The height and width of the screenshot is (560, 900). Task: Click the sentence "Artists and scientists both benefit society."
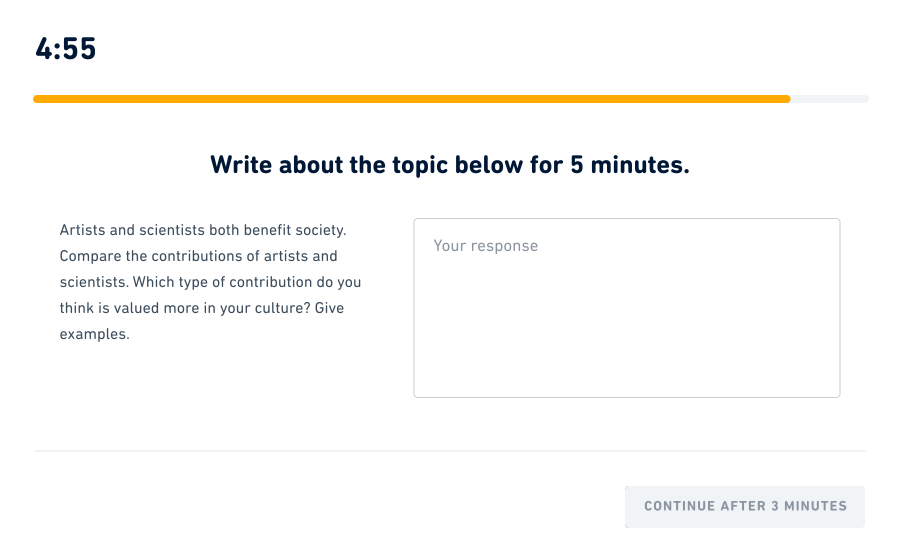tap(203, 230)
